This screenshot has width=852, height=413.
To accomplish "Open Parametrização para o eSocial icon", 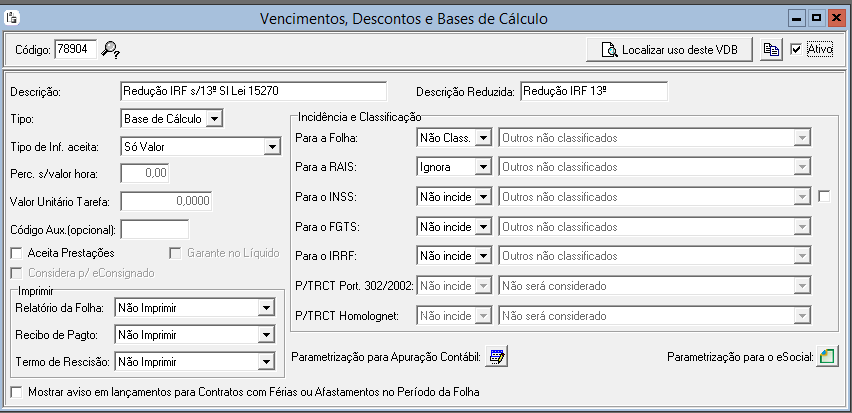I will click(826, 356).
